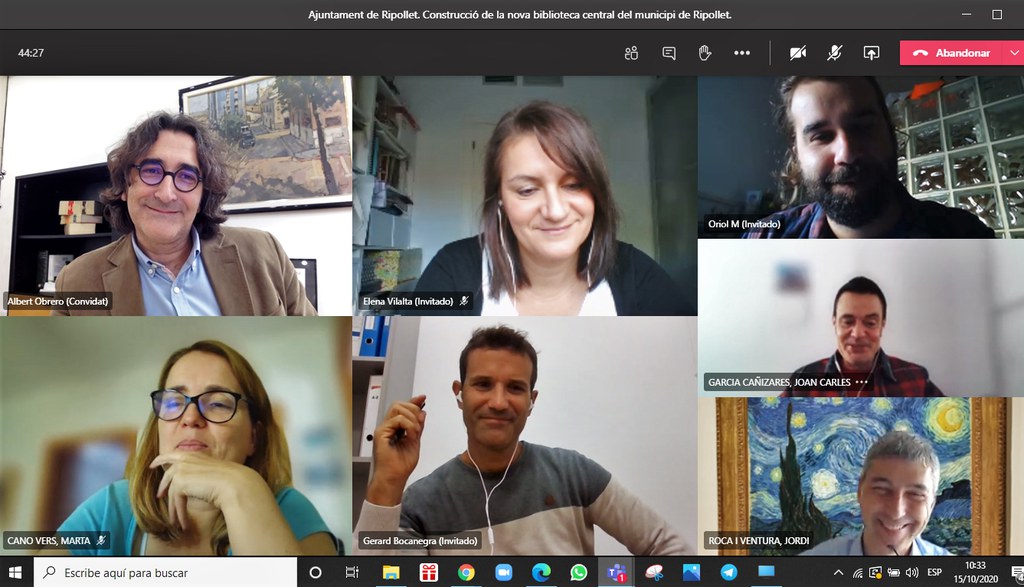
Task: Open the Windows Start menu
Action: tap(17, 573)
